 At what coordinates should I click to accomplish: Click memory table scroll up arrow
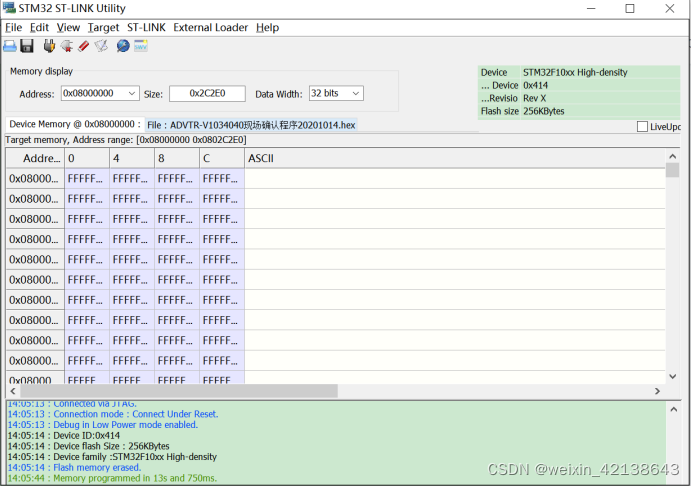[672, 156]
